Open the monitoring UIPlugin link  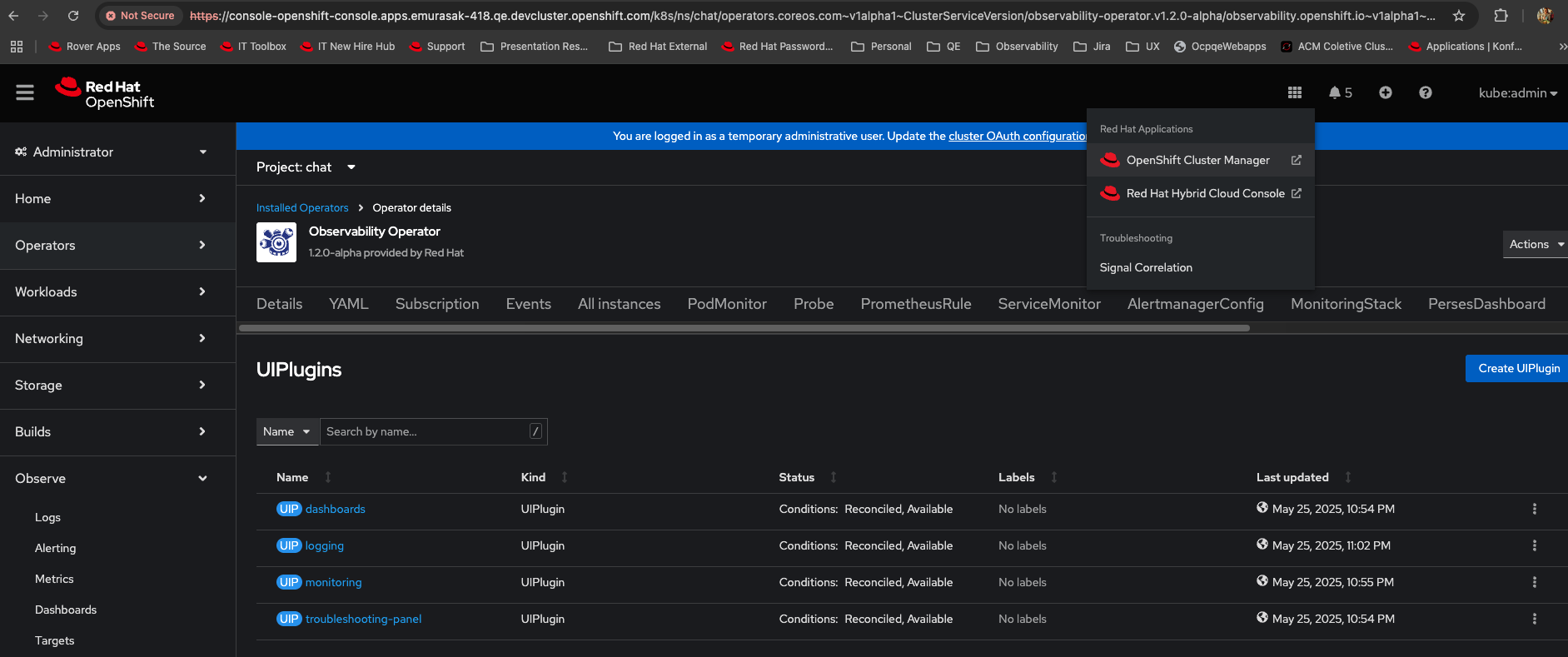[333, 582]
